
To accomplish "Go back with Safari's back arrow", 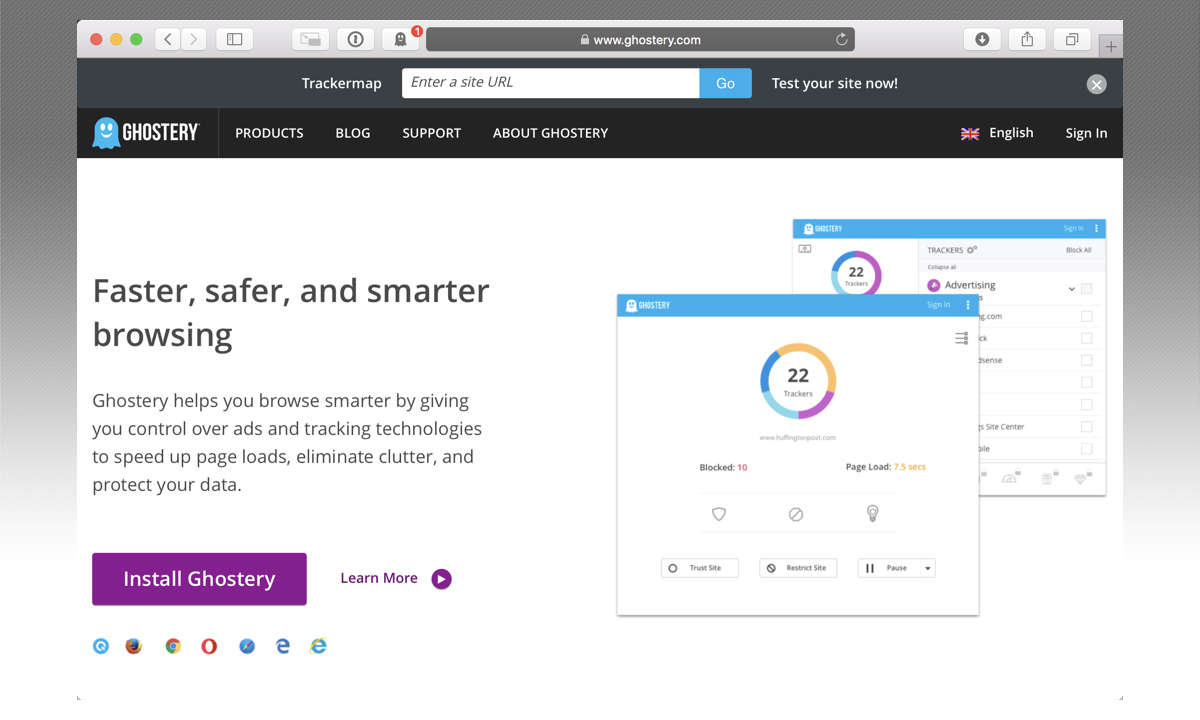I will (x=168, y=39).
